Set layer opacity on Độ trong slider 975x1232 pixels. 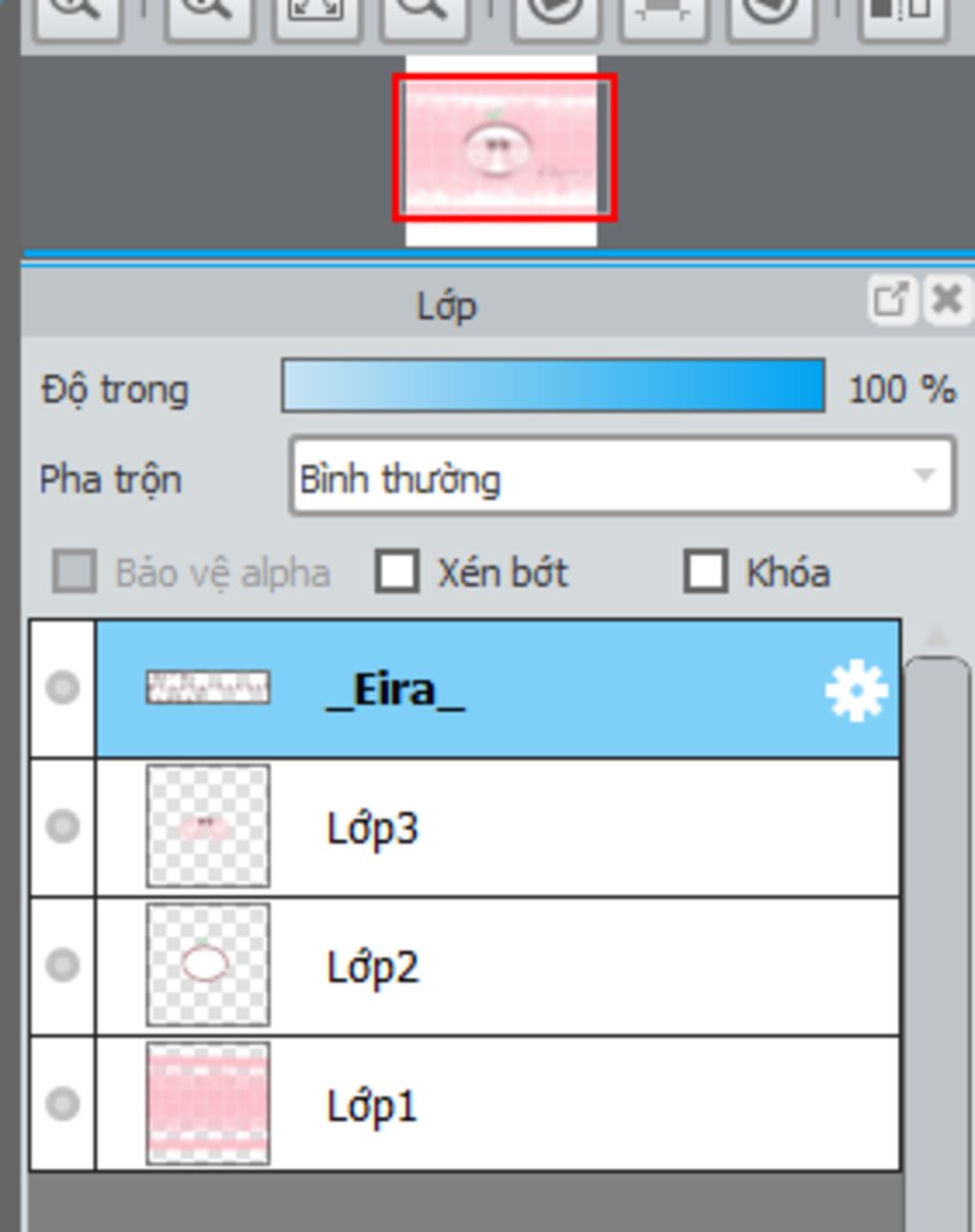(x=553, y=386)
